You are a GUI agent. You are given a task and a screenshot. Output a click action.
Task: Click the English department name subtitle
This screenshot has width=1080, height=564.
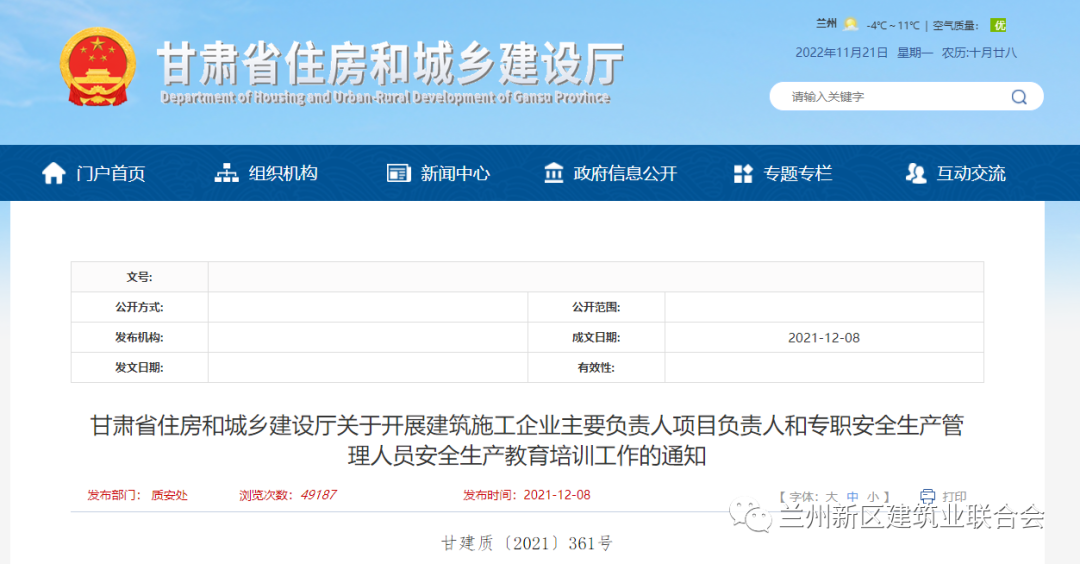(x=385, y=98)
